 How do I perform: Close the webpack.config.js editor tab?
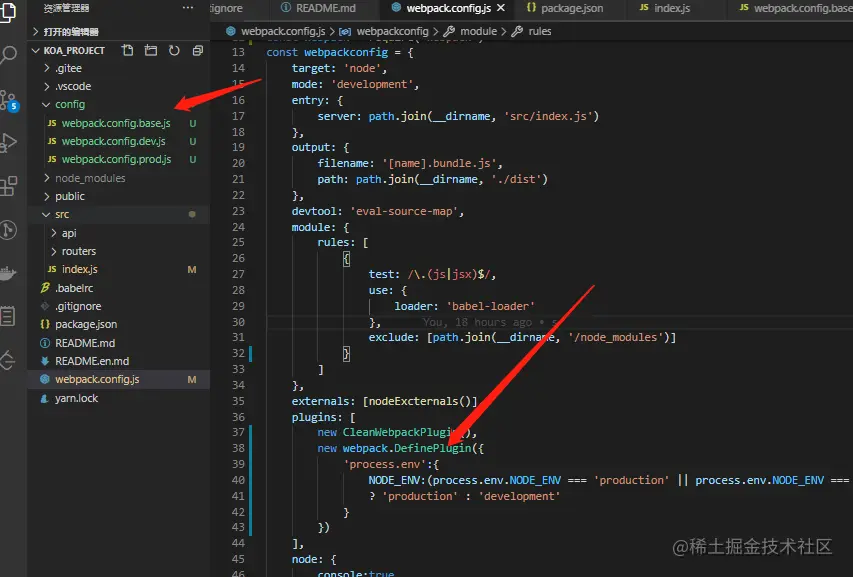pyautogui.click(x=501, y=8)
